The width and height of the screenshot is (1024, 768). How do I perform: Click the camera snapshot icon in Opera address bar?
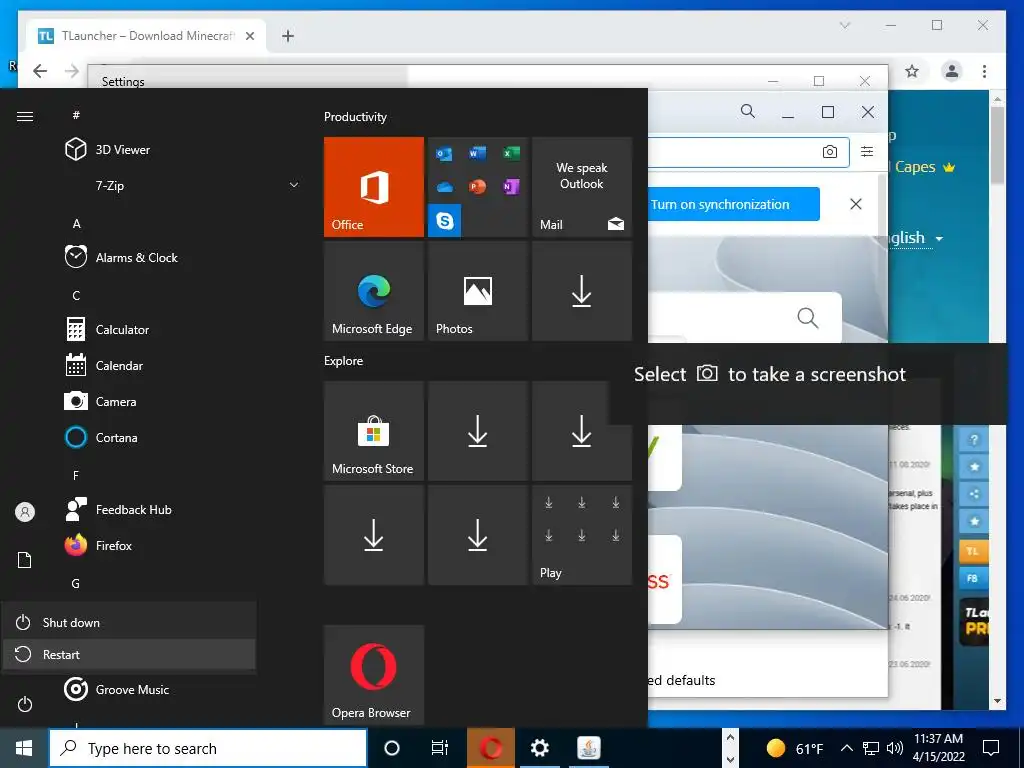coord(830,152)
